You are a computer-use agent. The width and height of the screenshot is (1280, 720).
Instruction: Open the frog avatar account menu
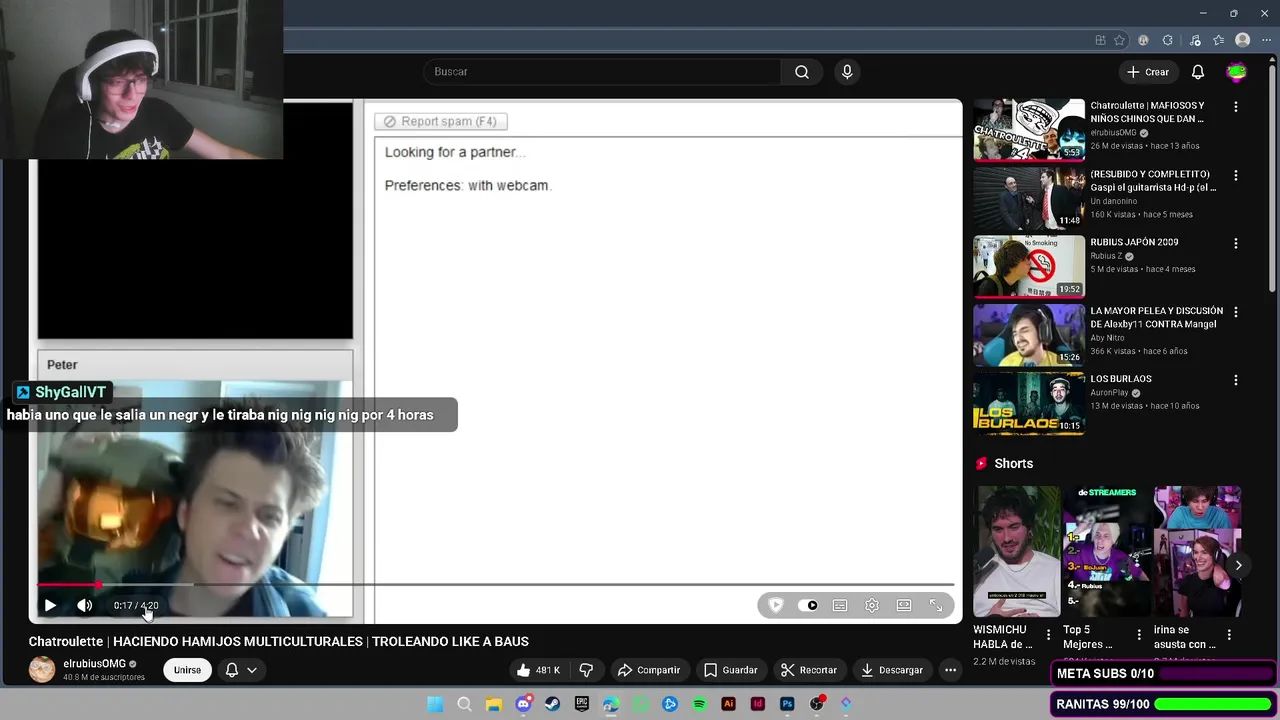(x=1237, y=72)
